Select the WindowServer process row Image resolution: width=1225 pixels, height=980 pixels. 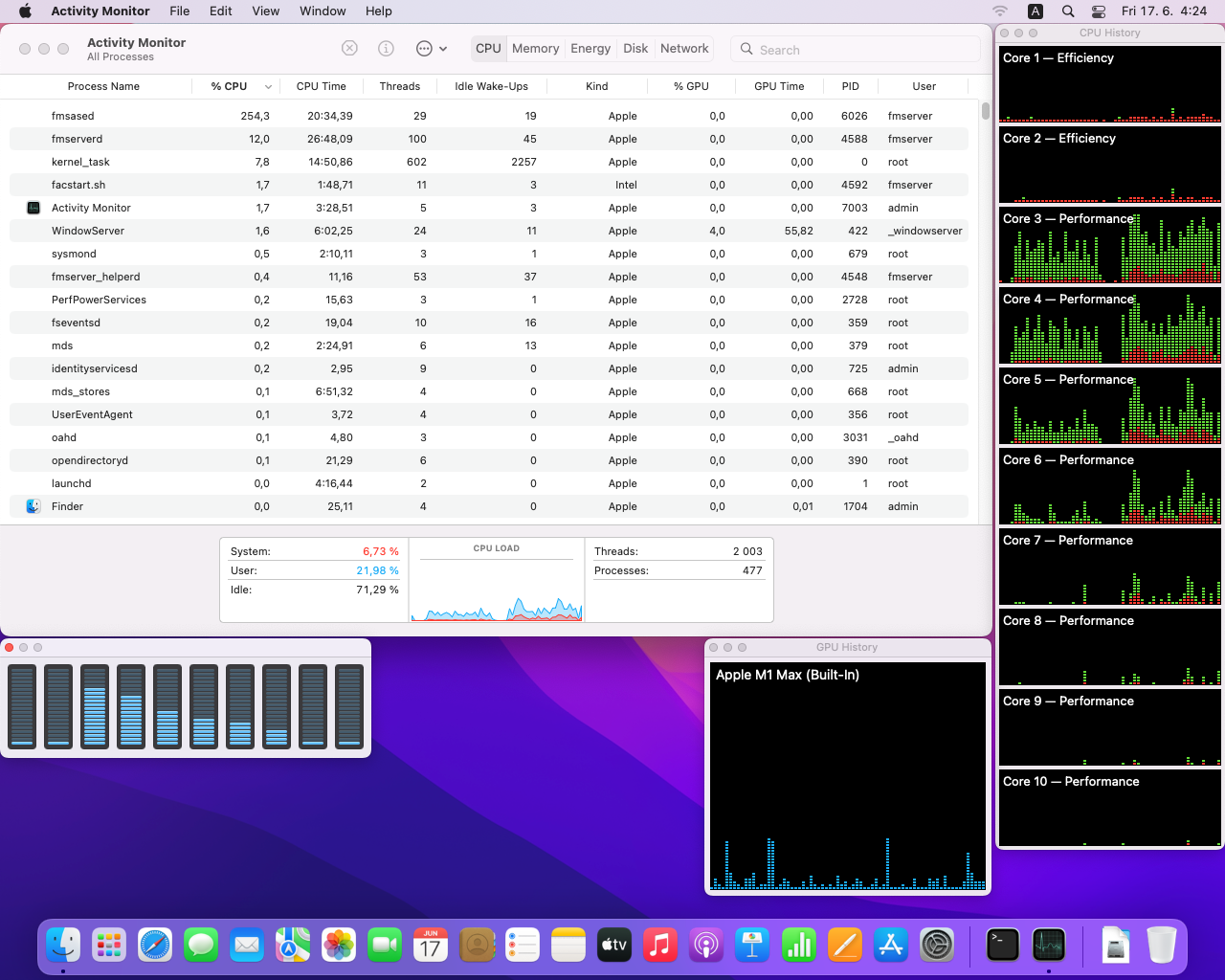489,231
